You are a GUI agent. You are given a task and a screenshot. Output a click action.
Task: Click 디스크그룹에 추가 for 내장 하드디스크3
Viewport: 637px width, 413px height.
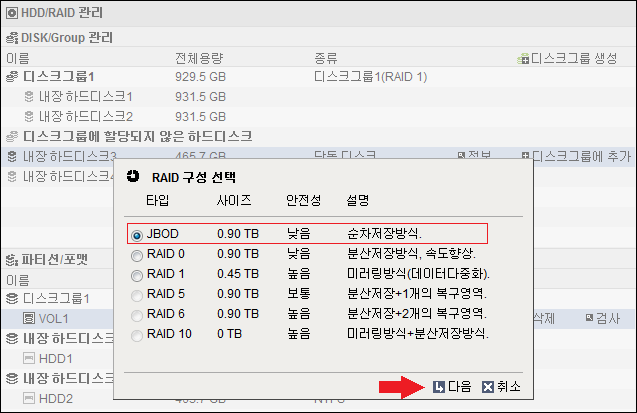click(x=576, y=156)
